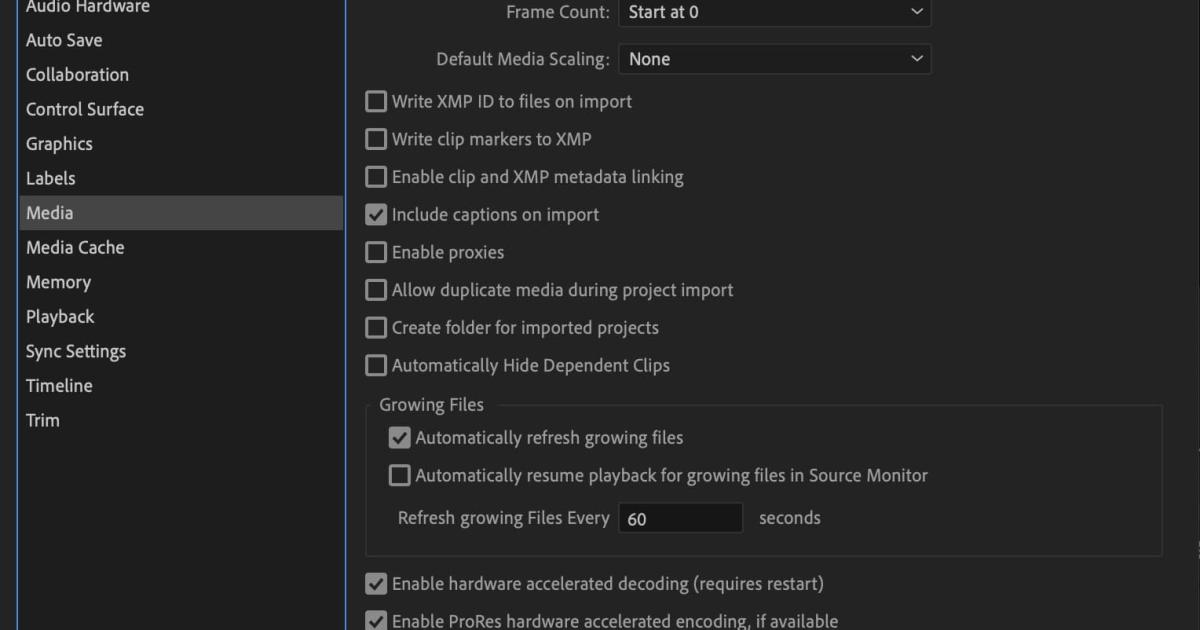Allow duplicate media during project import

pos(376,290)
